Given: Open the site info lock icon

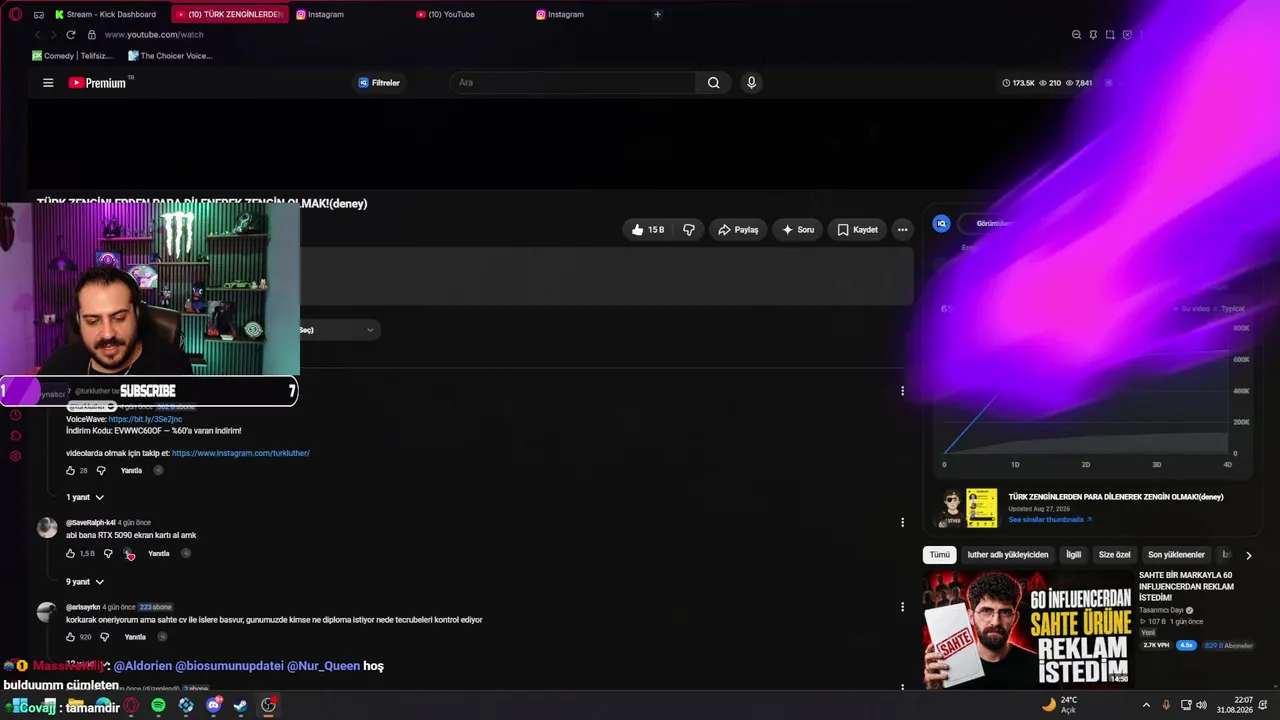Looking at the screenshot, I should point(91,34).
